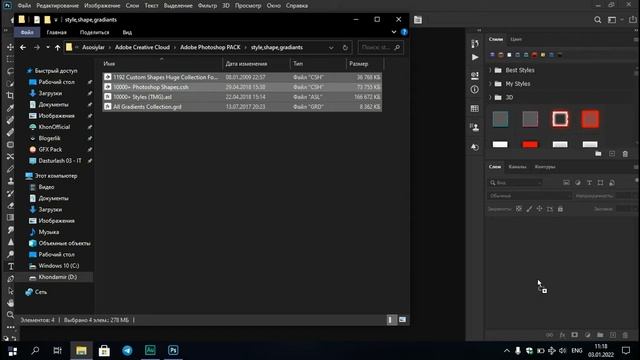Open the Clone Source panel icon
Screen dimensions: 640x360
coord(475,128)
